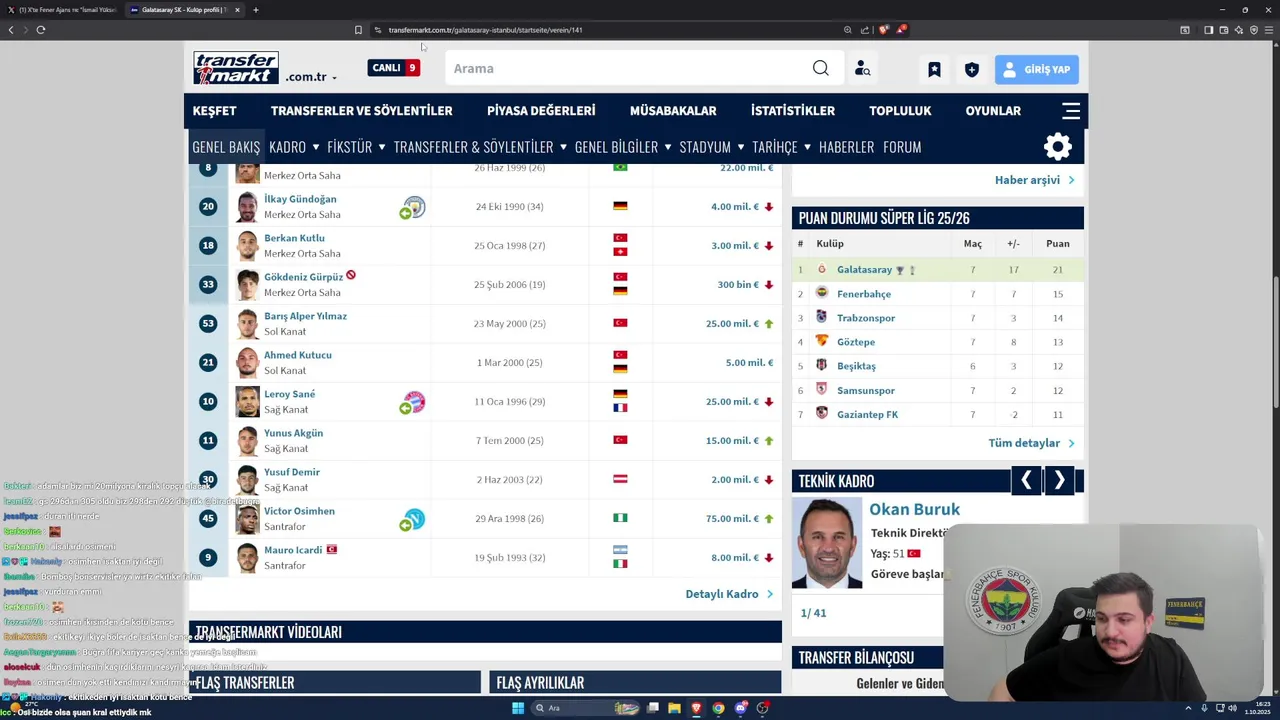Open Chrome from the taskbar
Viewport: 1280px width, 720px height.
click(718, 708)
